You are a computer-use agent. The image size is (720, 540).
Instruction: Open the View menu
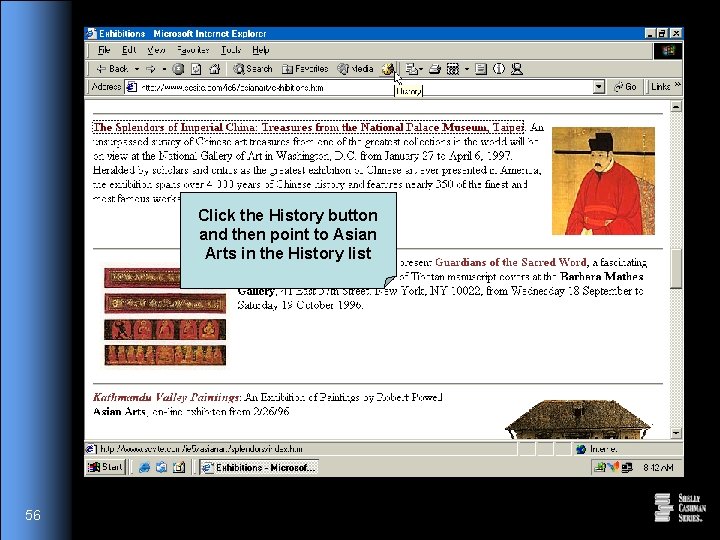coord(156,50)
